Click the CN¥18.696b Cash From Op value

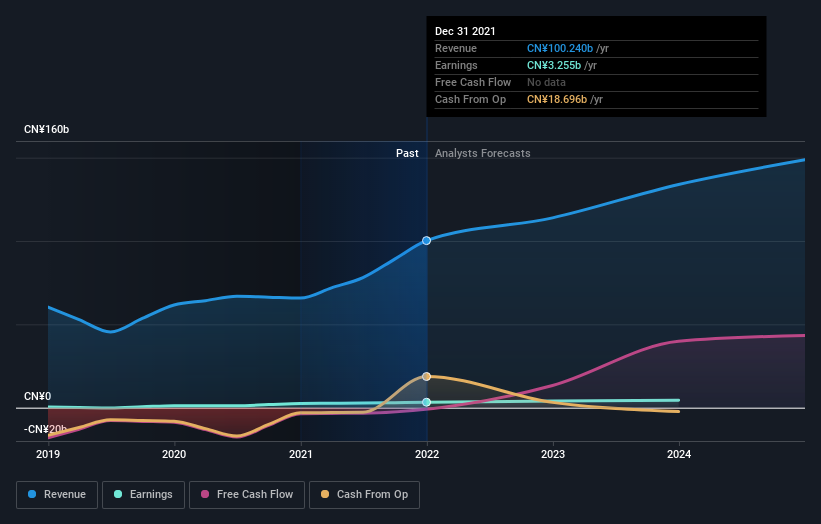(x=557, y=99)
